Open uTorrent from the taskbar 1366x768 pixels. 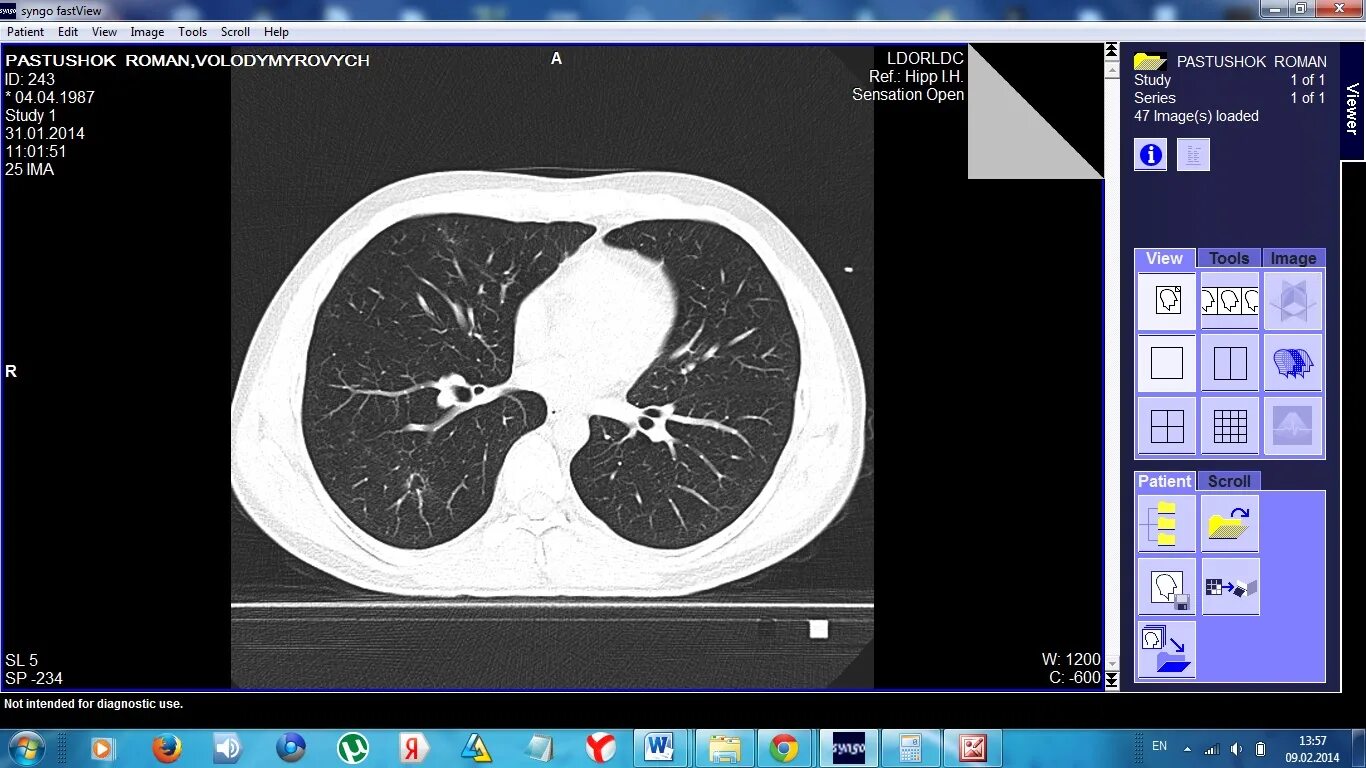(x=352, y=748)
